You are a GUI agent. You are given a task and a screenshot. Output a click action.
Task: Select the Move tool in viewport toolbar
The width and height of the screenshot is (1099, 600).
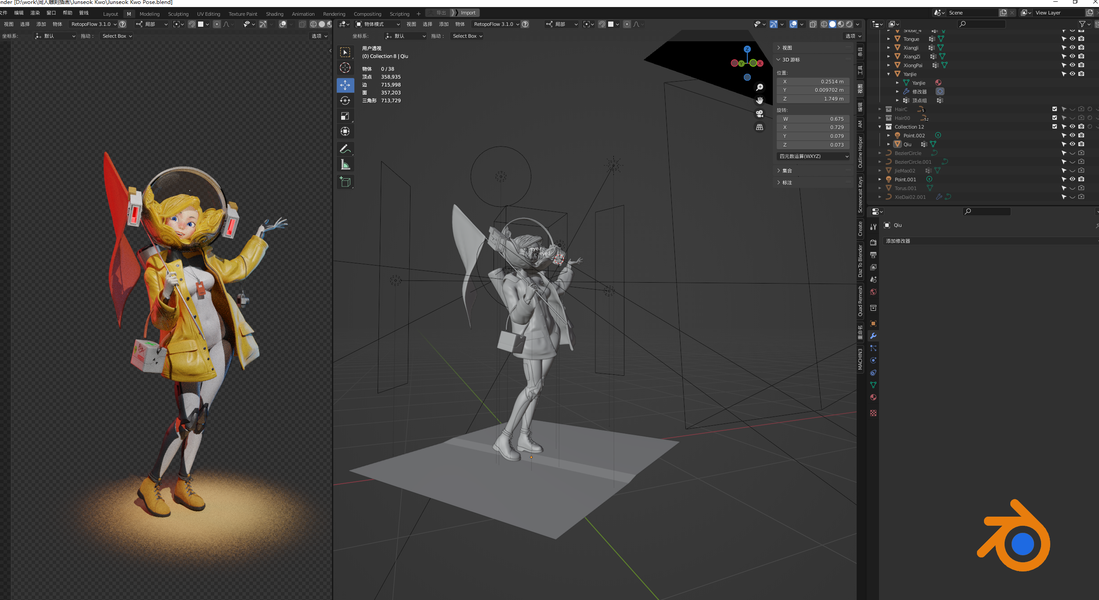345,85
